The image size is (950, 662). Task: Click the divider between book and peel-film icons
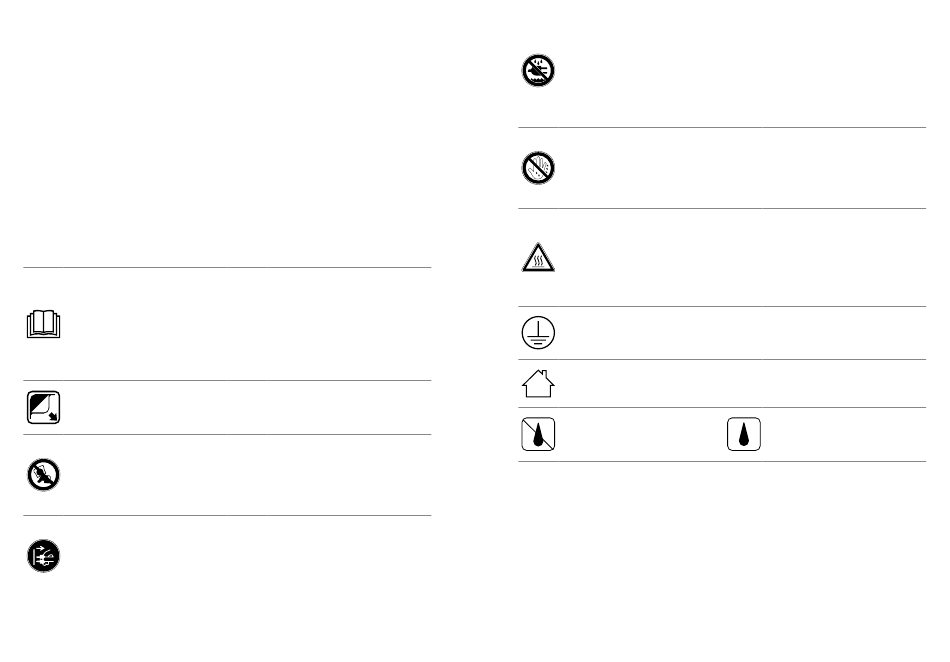pos(227,380)
